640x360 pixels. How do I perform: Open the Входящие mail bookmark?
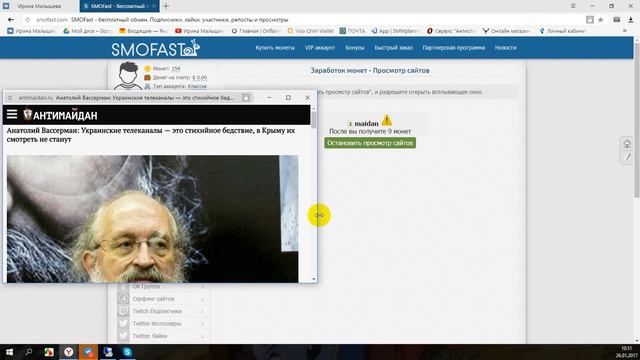143,31
